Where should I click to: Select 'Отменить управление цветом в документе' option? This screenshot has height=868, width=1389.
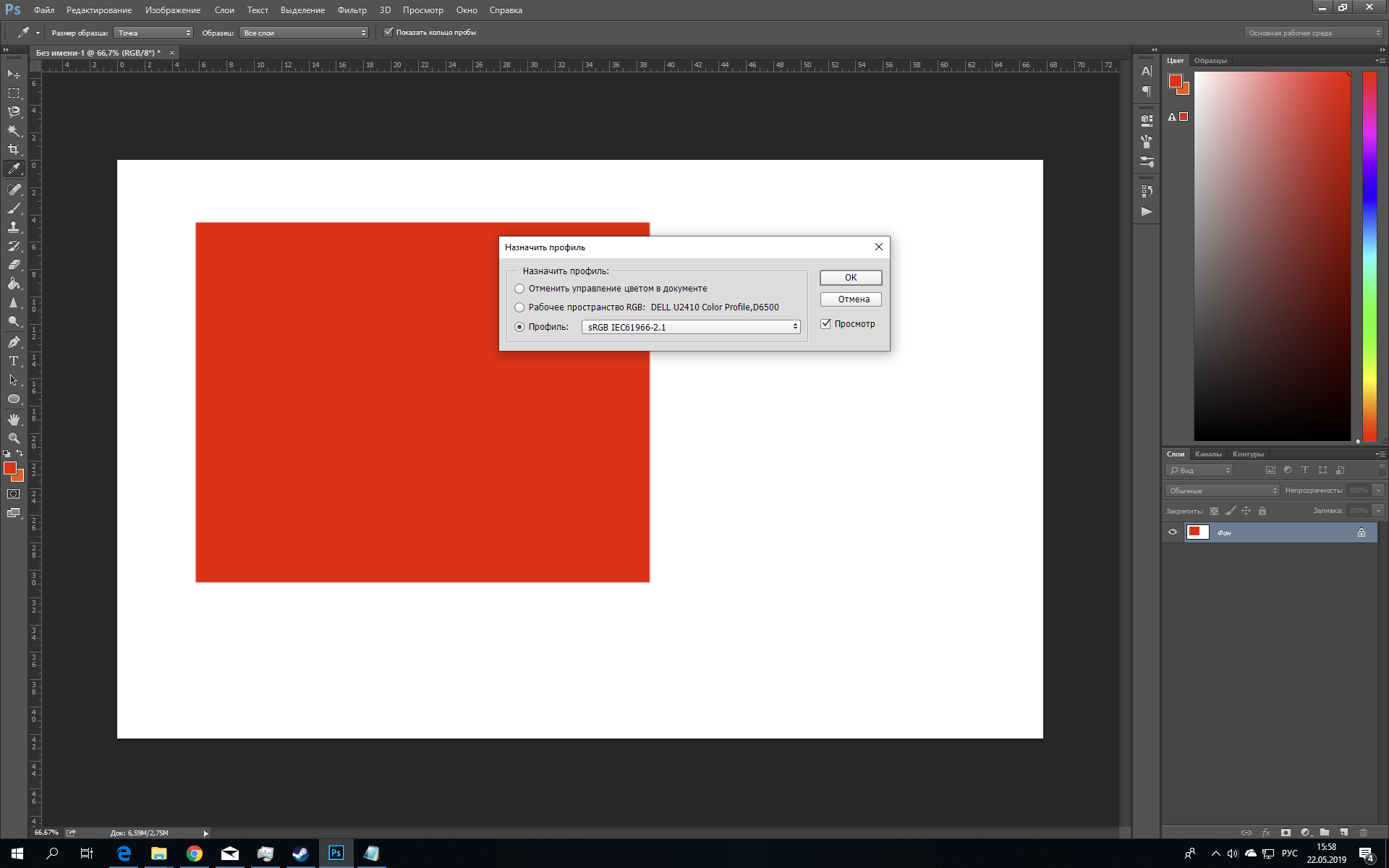coord(519,289)
